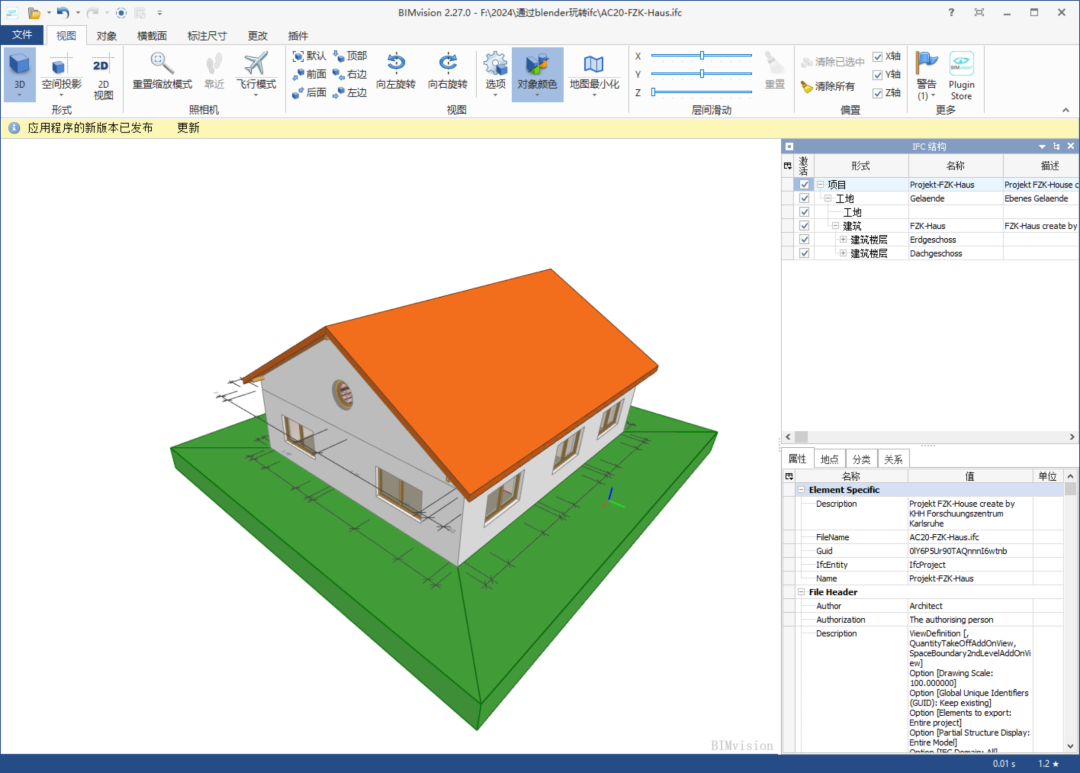This screenshot has width=1080, height=773.
Task: Uncheck the Erdgeschoss storey checkbox
Action: pyautogui.click(x=804, y=240)
